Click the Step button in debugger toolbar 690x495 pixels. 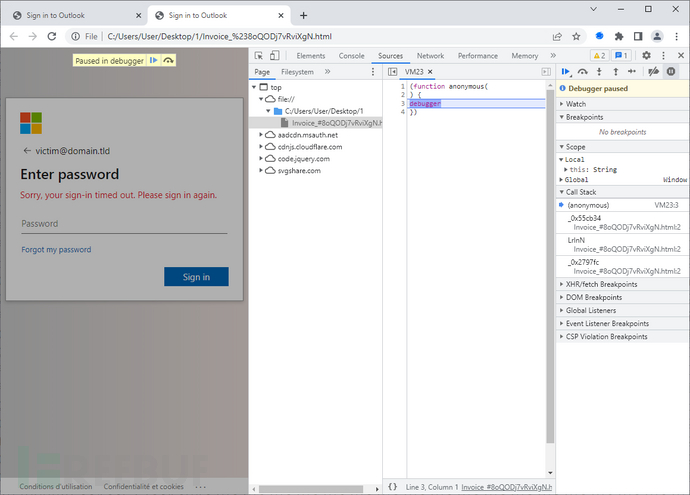click(x=632, y=72)
